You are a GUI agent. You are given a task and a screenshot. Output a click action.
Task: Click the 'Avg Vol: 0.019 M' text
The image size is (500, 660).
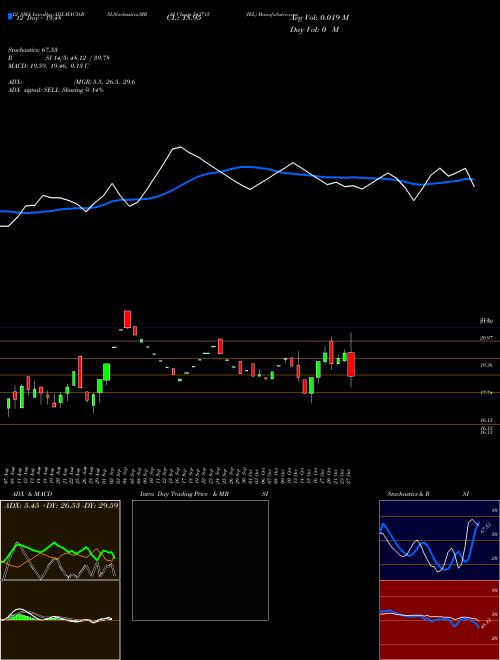[x=319, y=18]
